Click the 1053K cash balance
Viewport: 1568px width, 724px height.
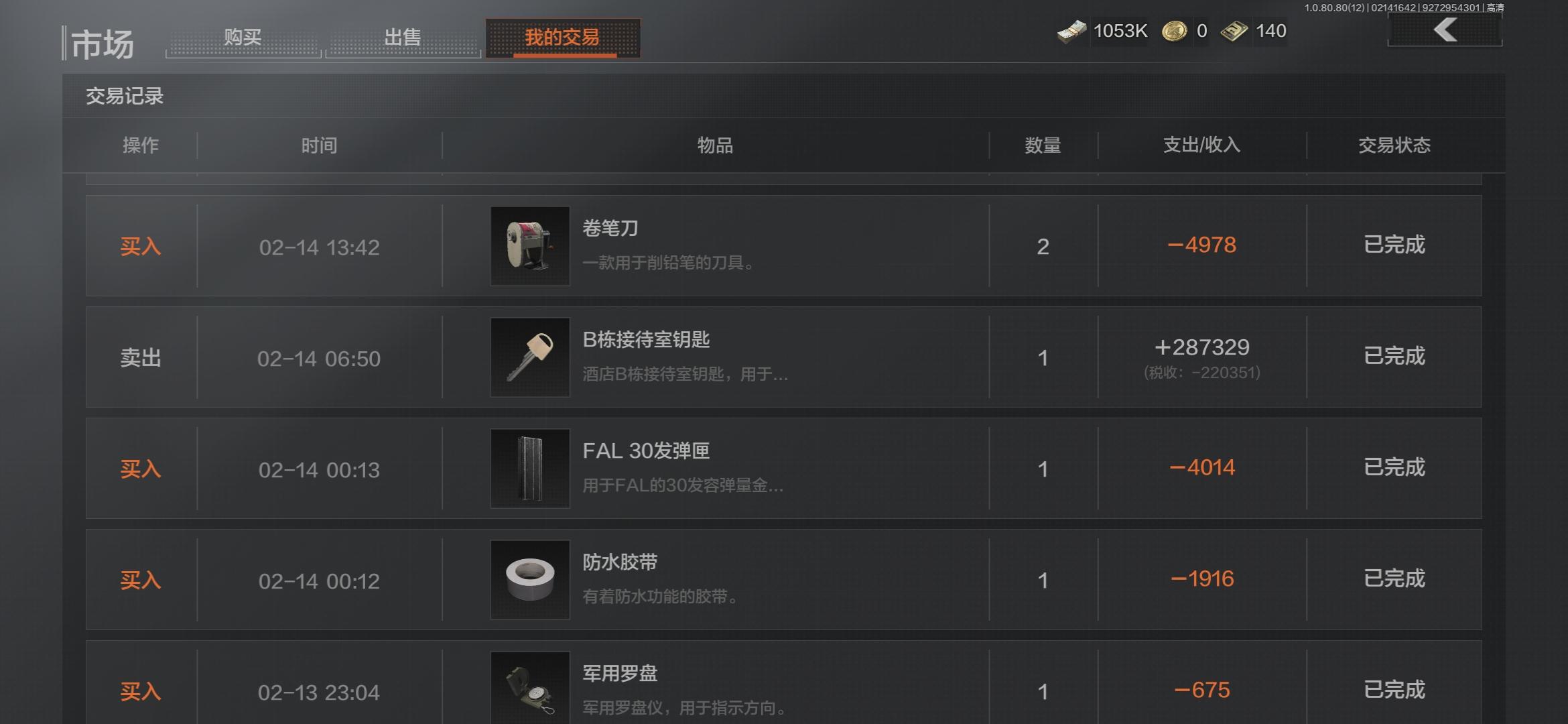click(1120, 31)
